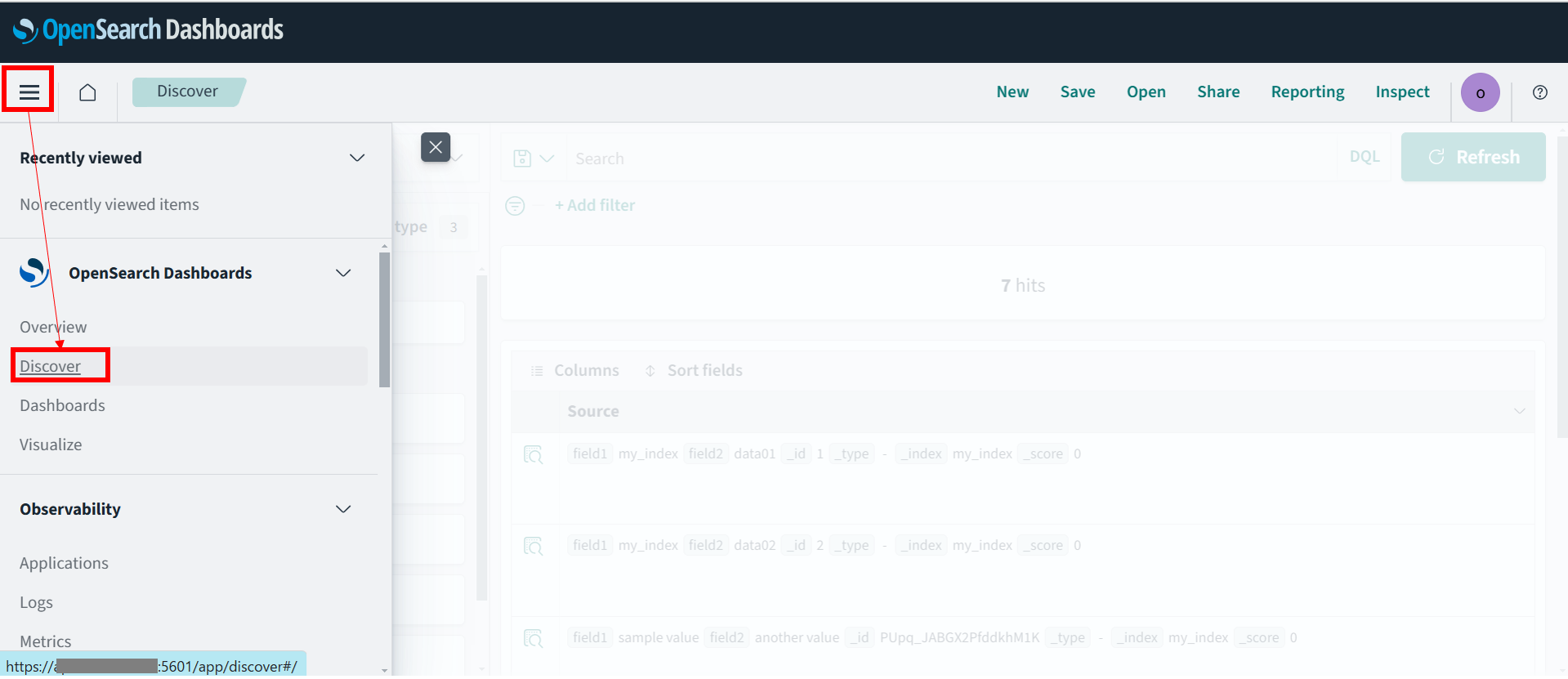The image size is (1568, 679).
Task: Click the Sort fields button
Action: coord(694,371)
